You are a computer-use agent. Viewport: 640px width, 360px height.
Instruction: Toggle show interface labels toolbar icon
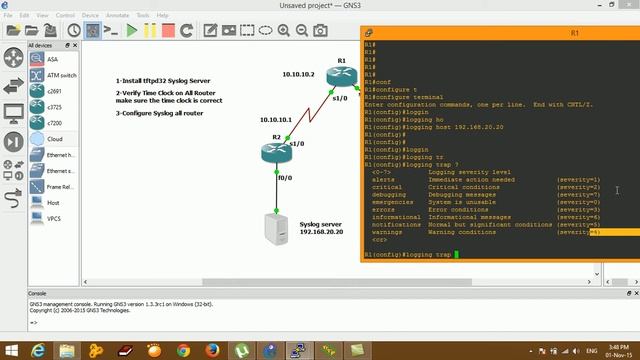coord(93,31)
